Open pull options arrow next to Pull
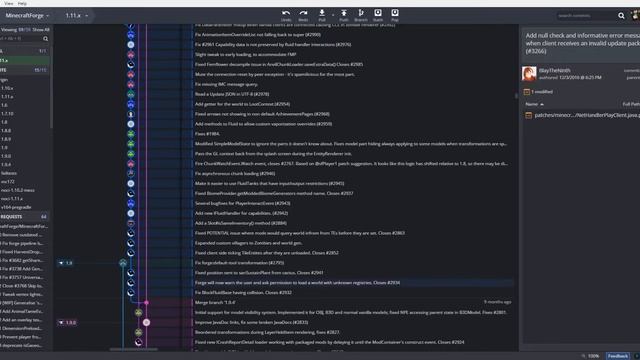Screen dimensions: 640x360 point(333,16)
